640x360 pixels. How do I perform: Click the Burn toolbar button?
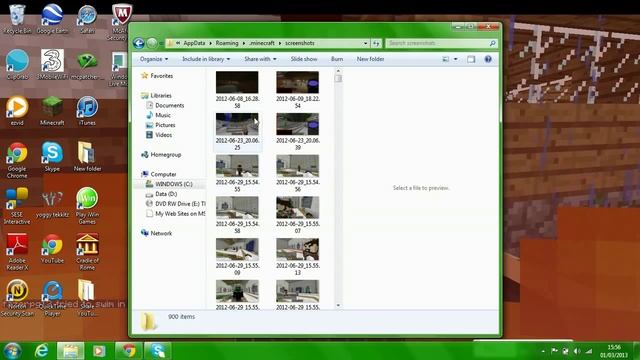pyautogui.click(x=337, y=59)
